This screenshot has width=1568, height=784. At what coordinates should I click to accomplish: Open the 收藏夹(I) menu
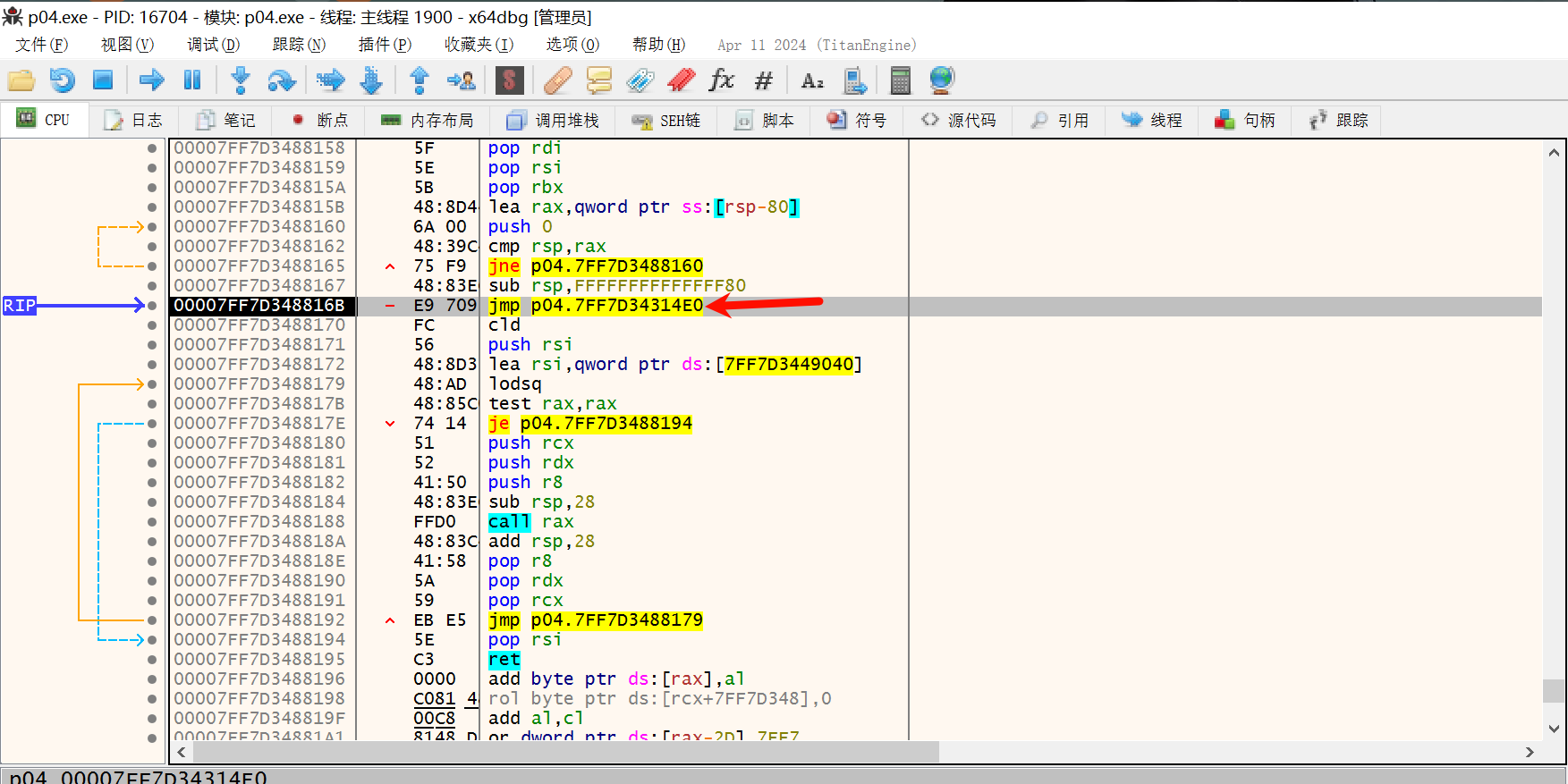coord(479,45)
